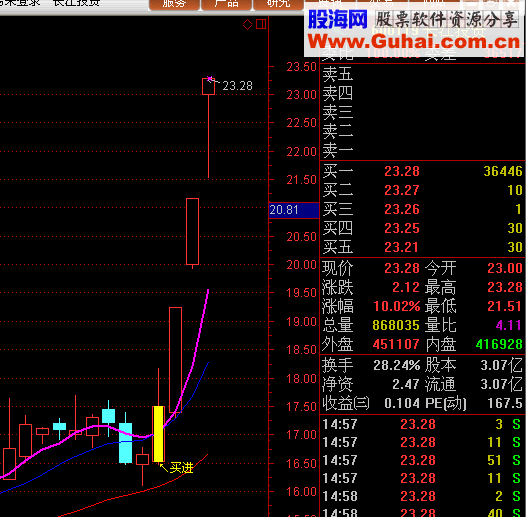Open the 服务 tab

[174, 4]
